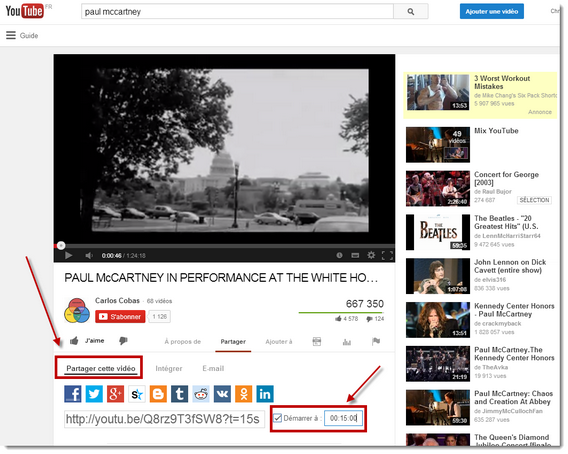Open 3 Worst Workout Mistakes ad title

(x=502, y=82)
